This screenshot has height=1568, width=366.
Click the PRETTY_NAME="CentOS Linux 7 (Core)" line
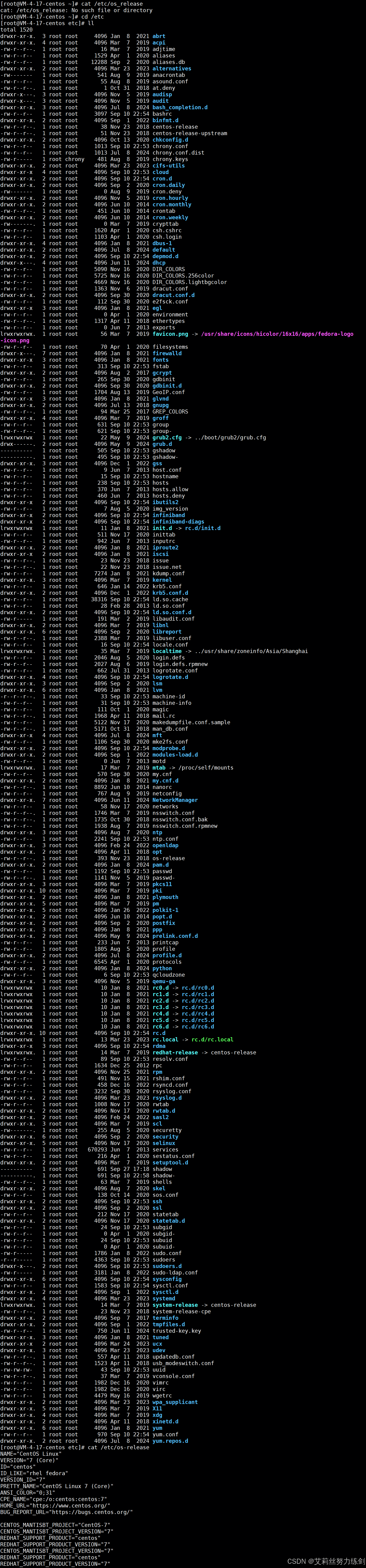[x=57, y=1486]
